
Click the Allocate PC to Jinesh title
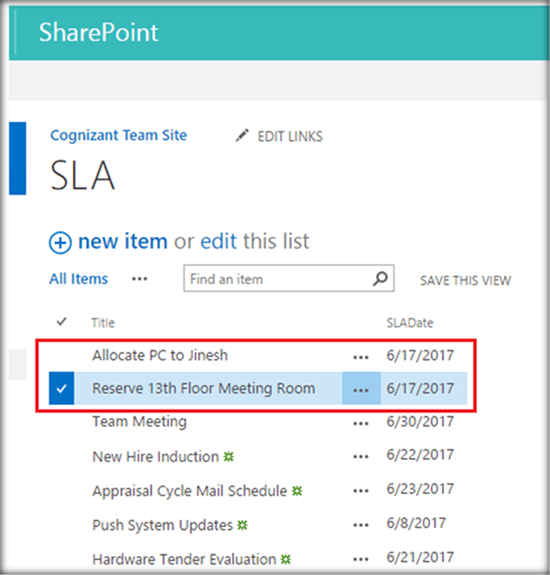click(x=160, y=355)
